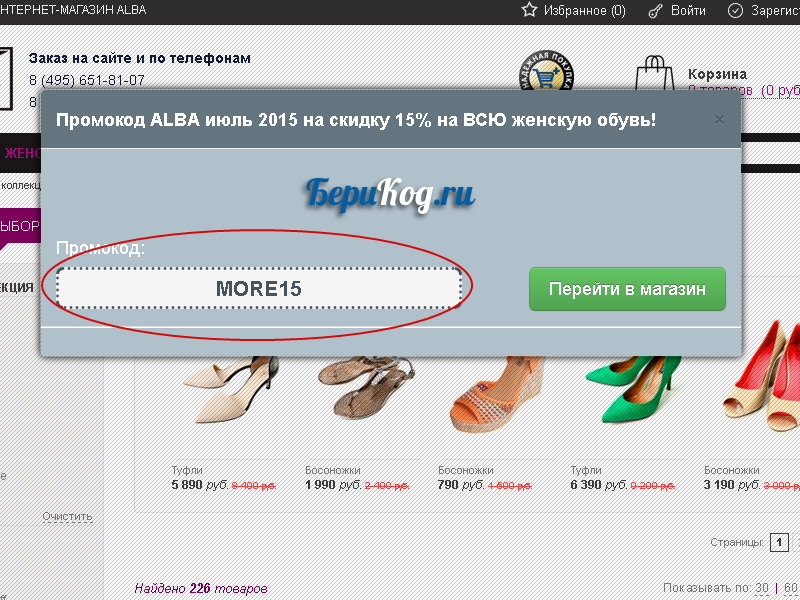Open the Босоножки 1 990 руб. product
The height and width of the screenshot is (600, 800).
[357, 478]
